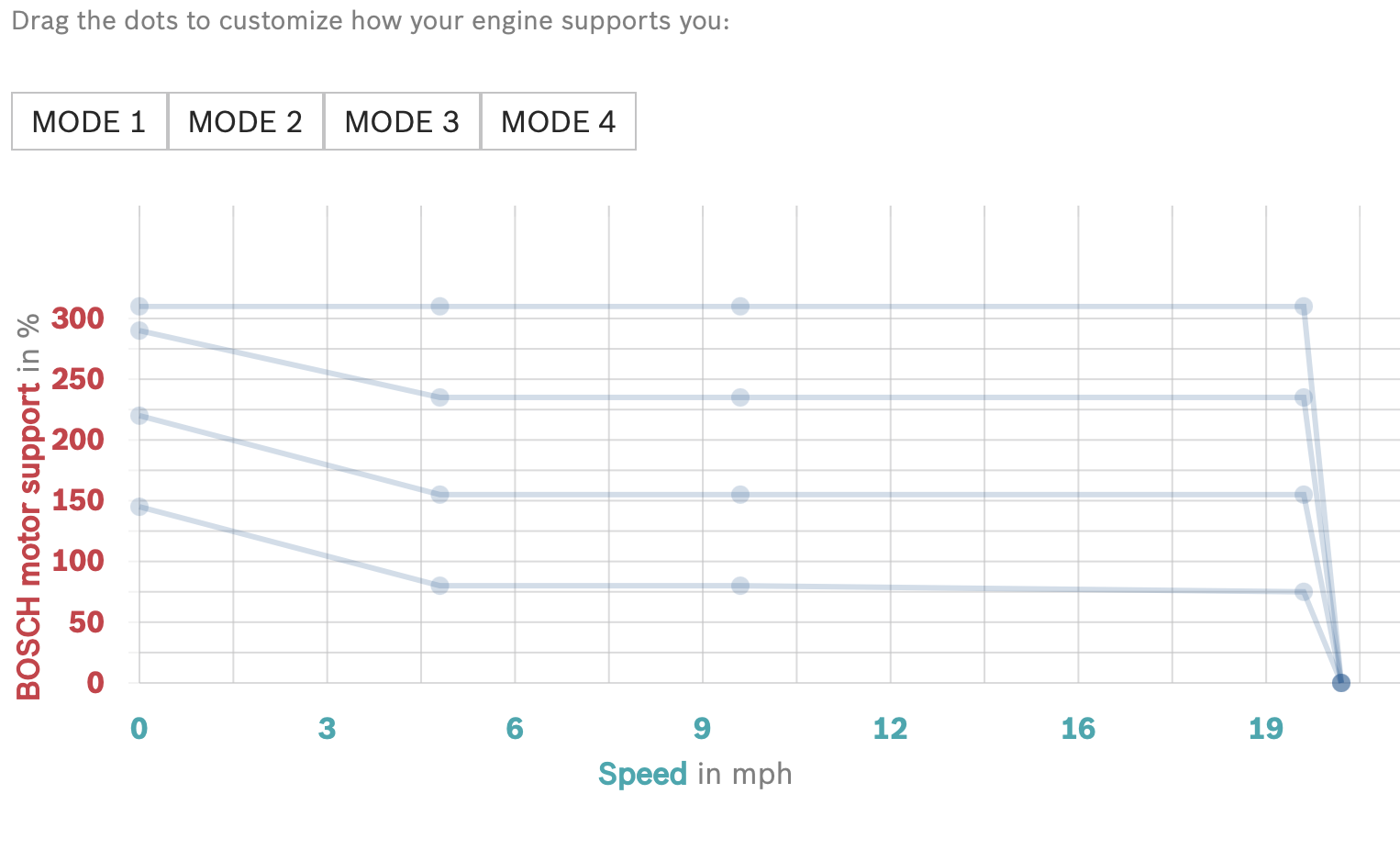Click third dot on the top 310% line

(x=740, y=307)
